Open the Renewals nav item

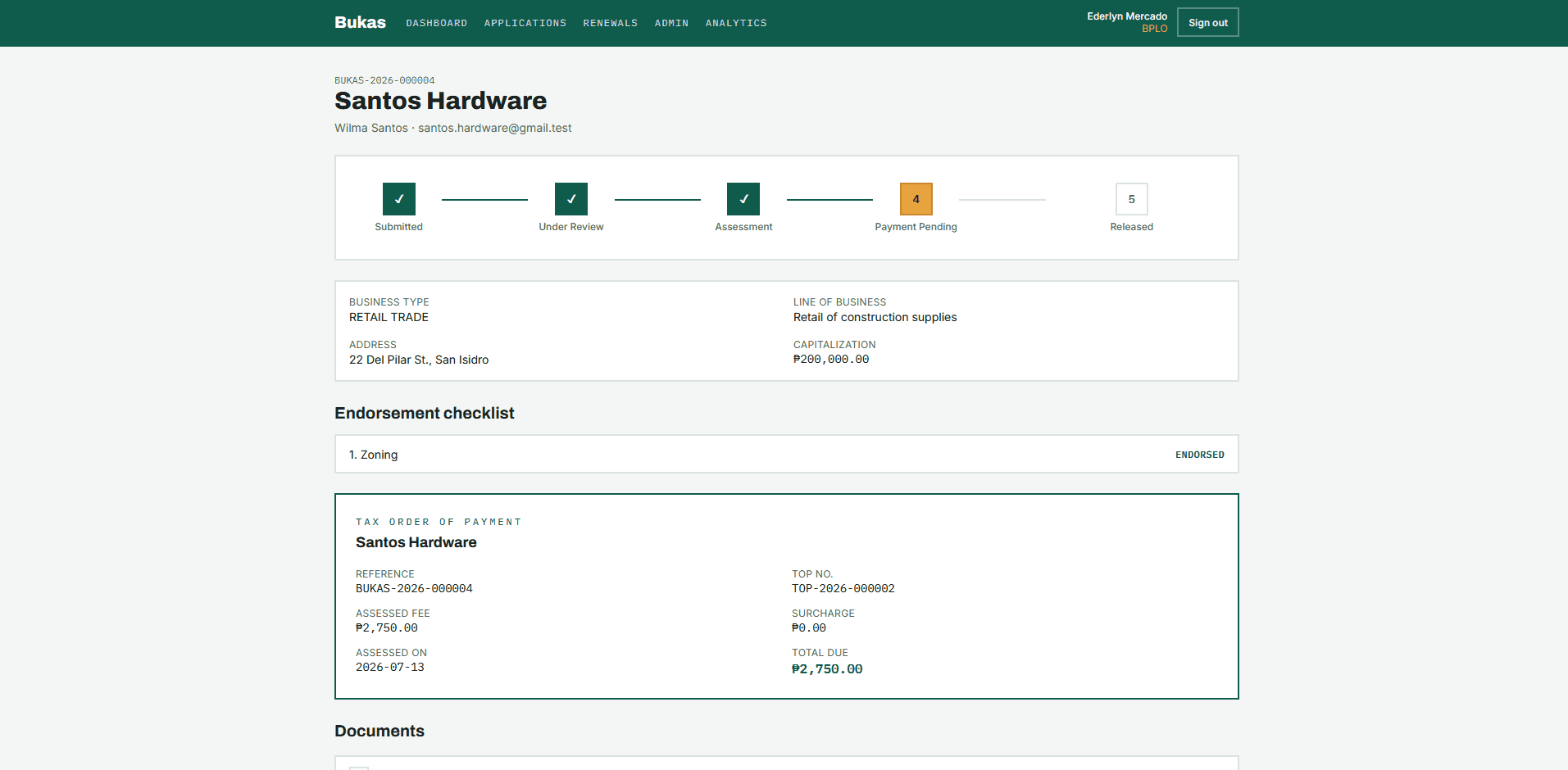[x=610, y=23]
